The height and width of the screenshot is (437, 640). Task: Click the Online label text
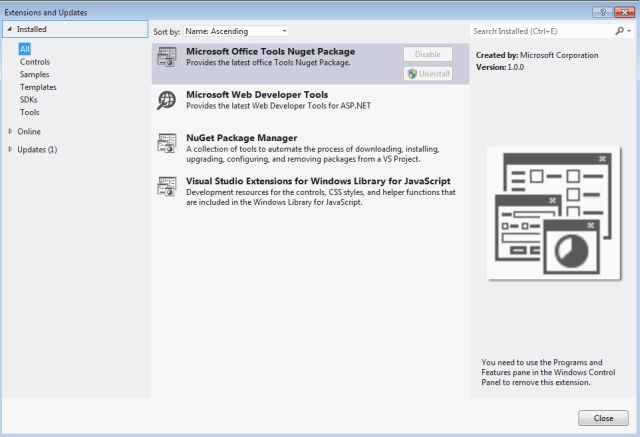coord(29,131)
